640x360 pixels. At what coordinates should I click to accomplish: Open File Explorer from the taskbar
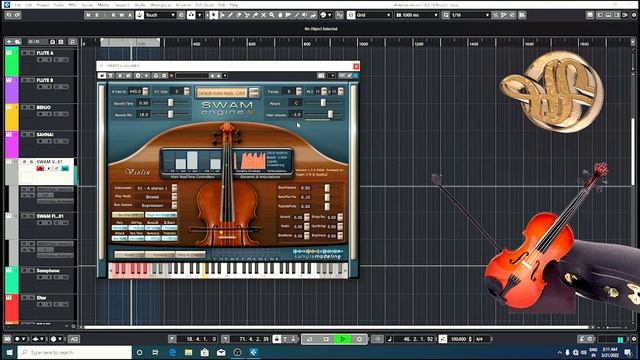click(x=189, y=352)
